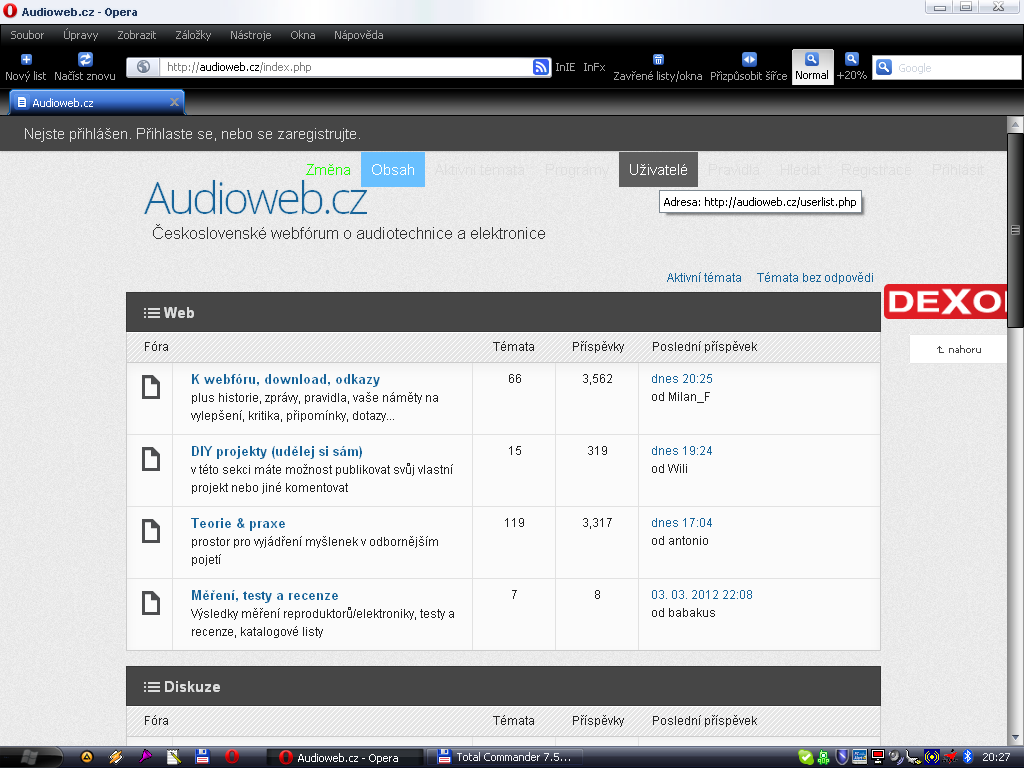Switch to Total Commander in the taskbar

505,758
